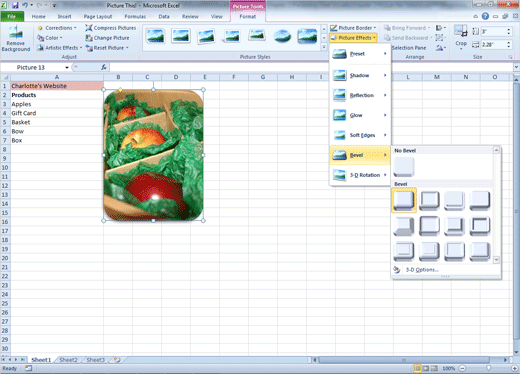Toggle Page Layout view in status bar
This screenshot has height=374, width=520.
coord(426,368)
